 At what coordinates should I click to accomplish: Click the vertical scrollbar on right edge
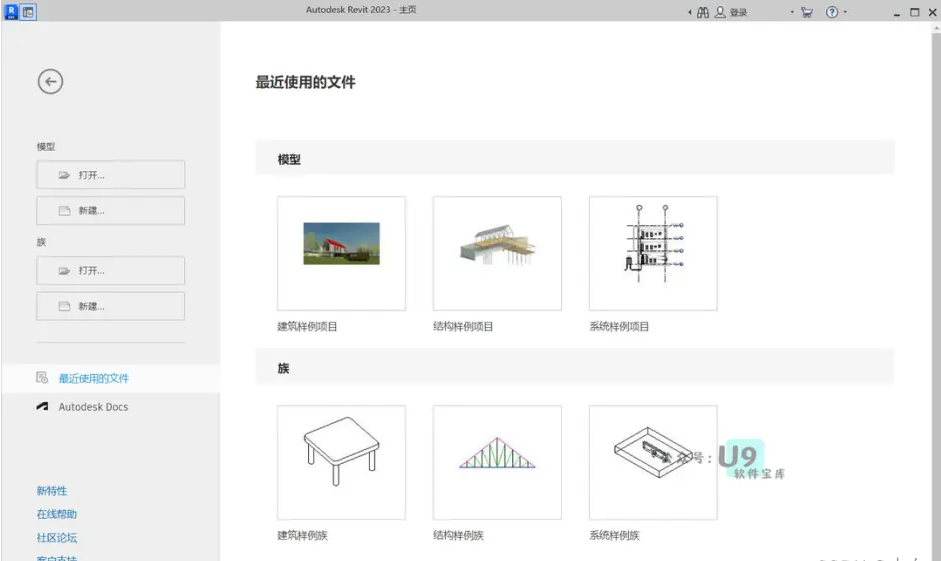pos(936,291)
